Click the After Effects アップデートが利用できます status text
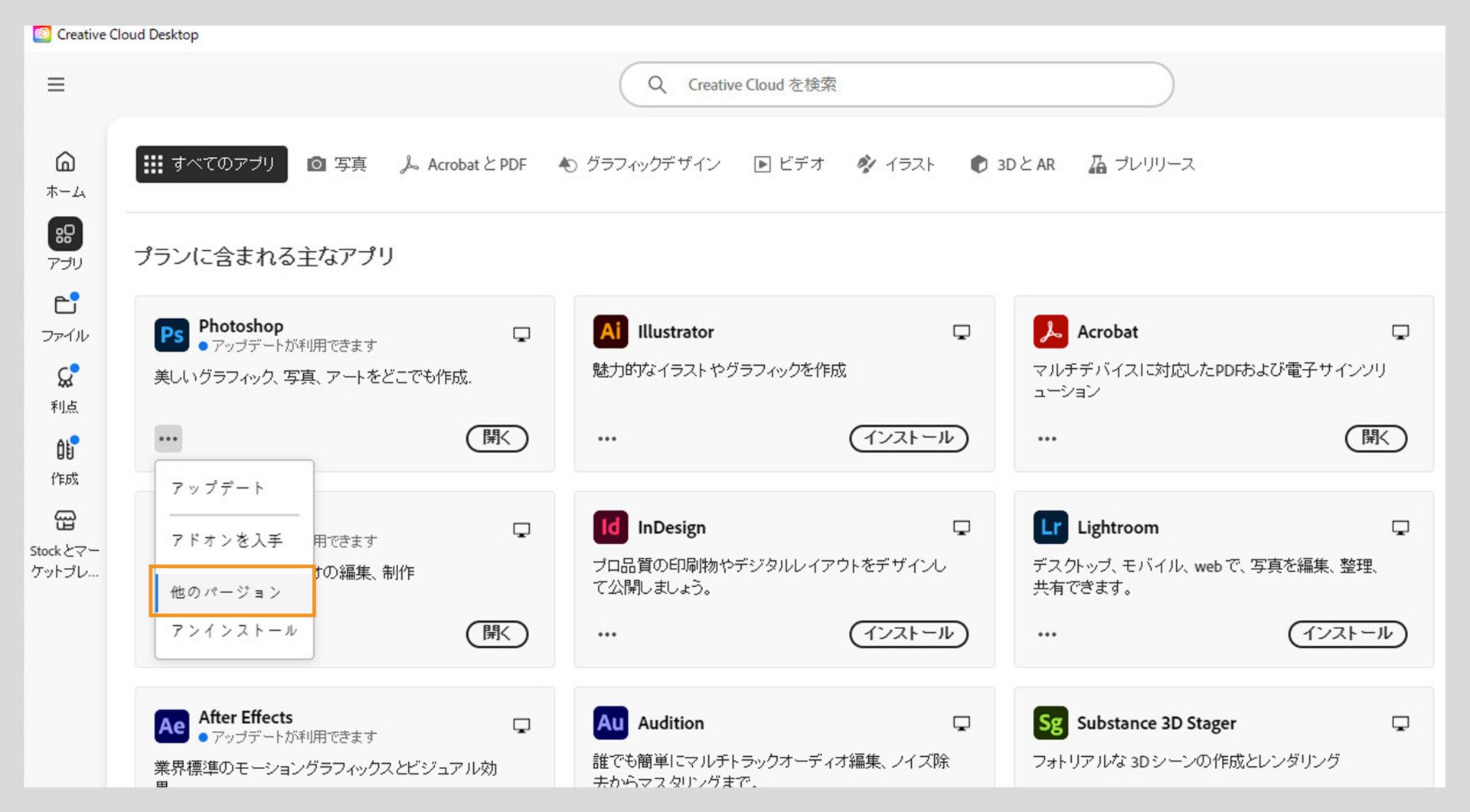Viewport: 1470px width, 812px height. click(295, 737)
